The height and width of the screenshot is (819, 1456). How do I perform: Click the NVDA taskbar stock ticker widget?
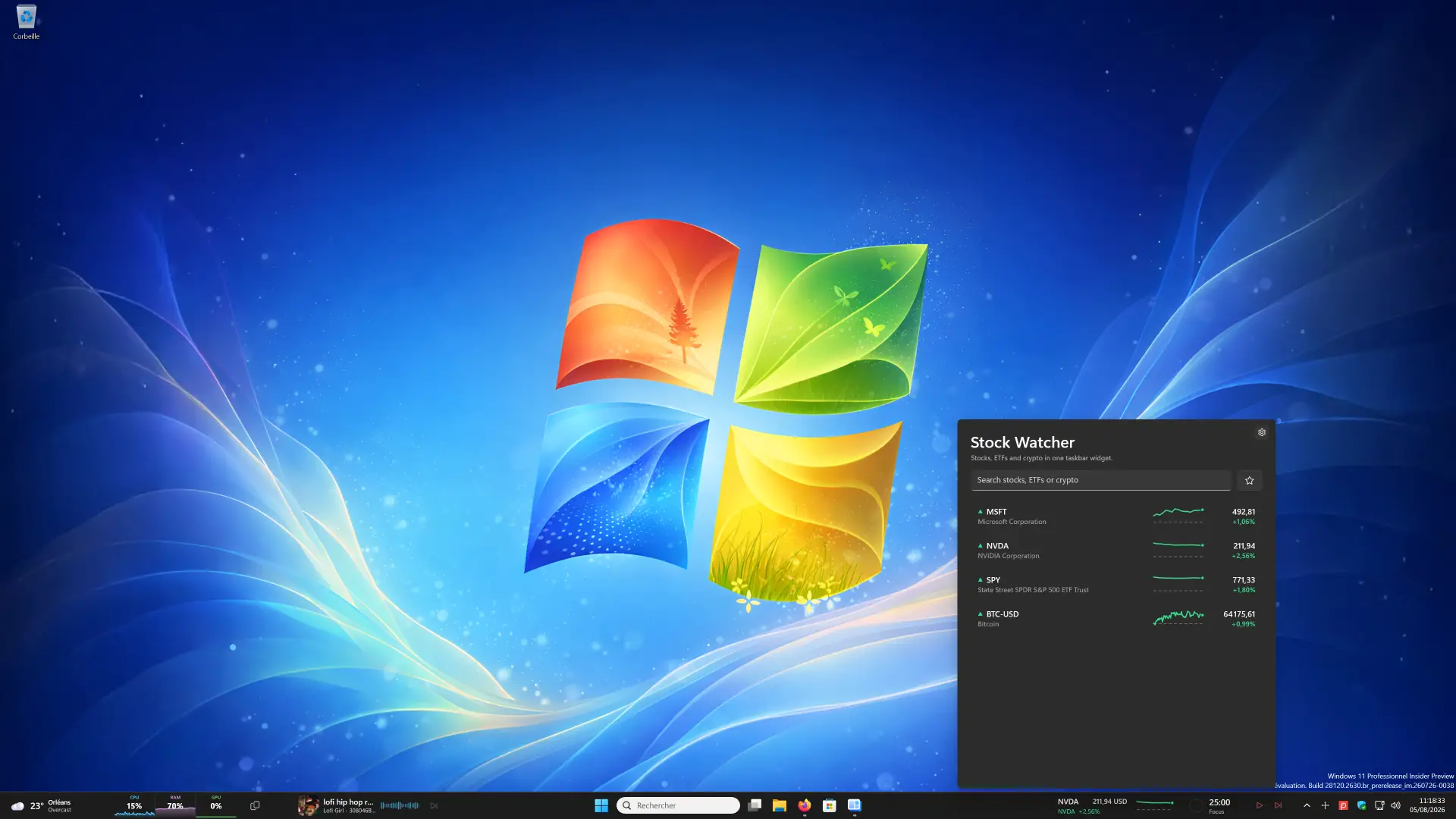pos(1116,805)
